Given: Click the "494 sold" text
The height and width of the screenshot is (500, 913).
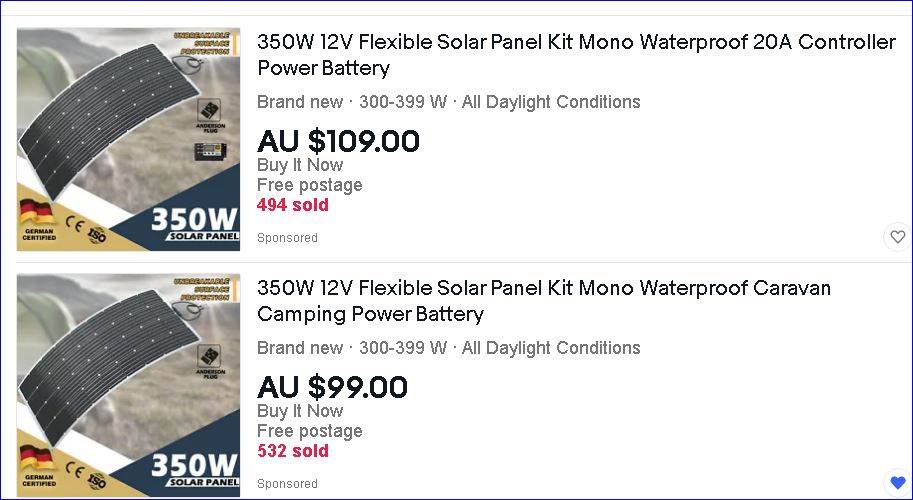Looking at the screenshot, I should [x=292, y=205].
